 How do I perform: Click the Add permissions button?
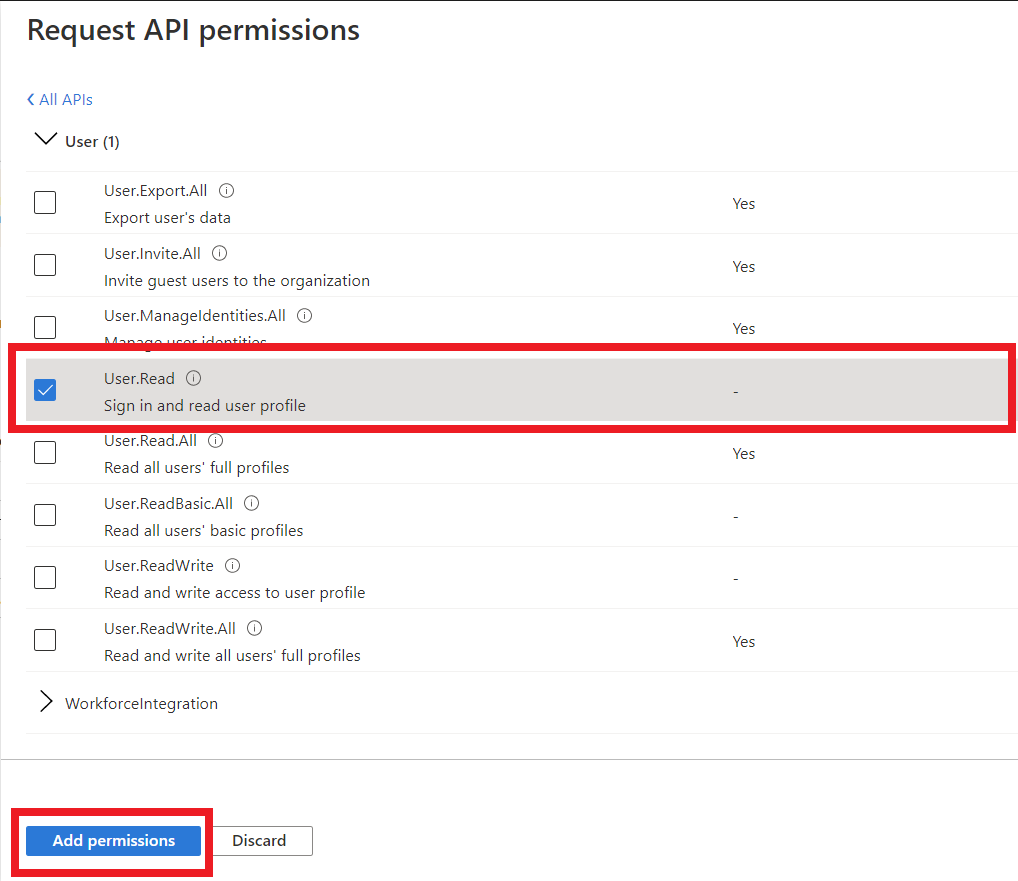(114, 841)
